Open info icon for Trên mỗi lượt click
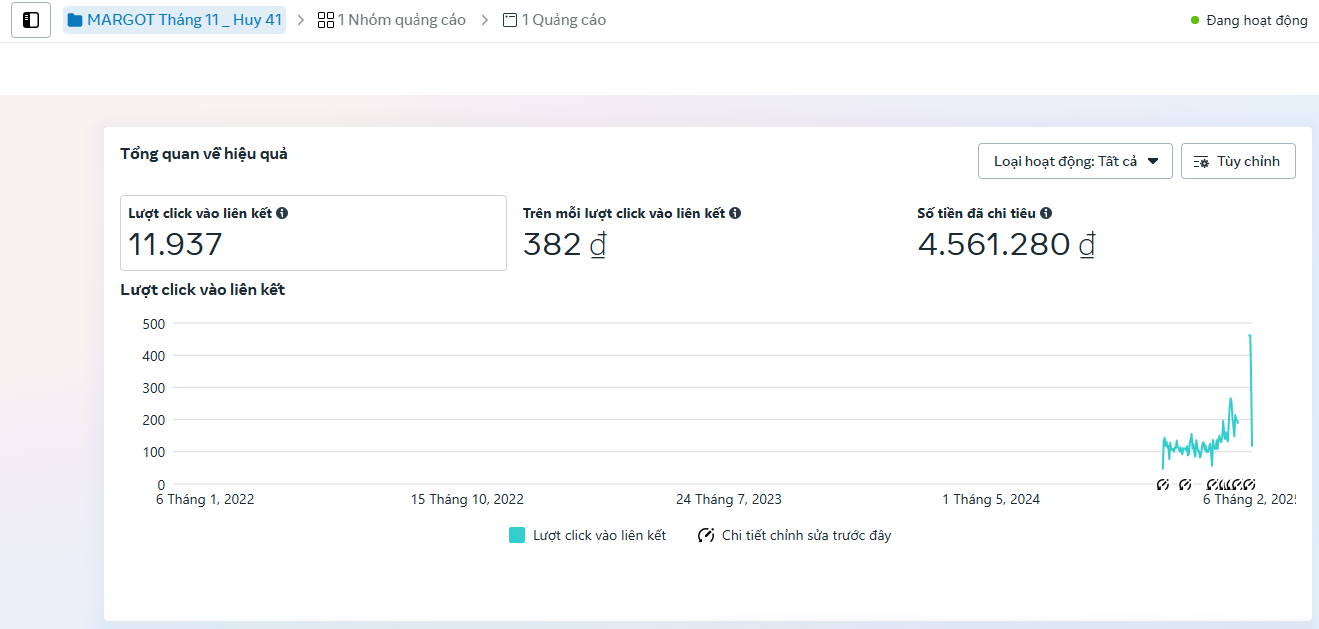 coord(735,213)
